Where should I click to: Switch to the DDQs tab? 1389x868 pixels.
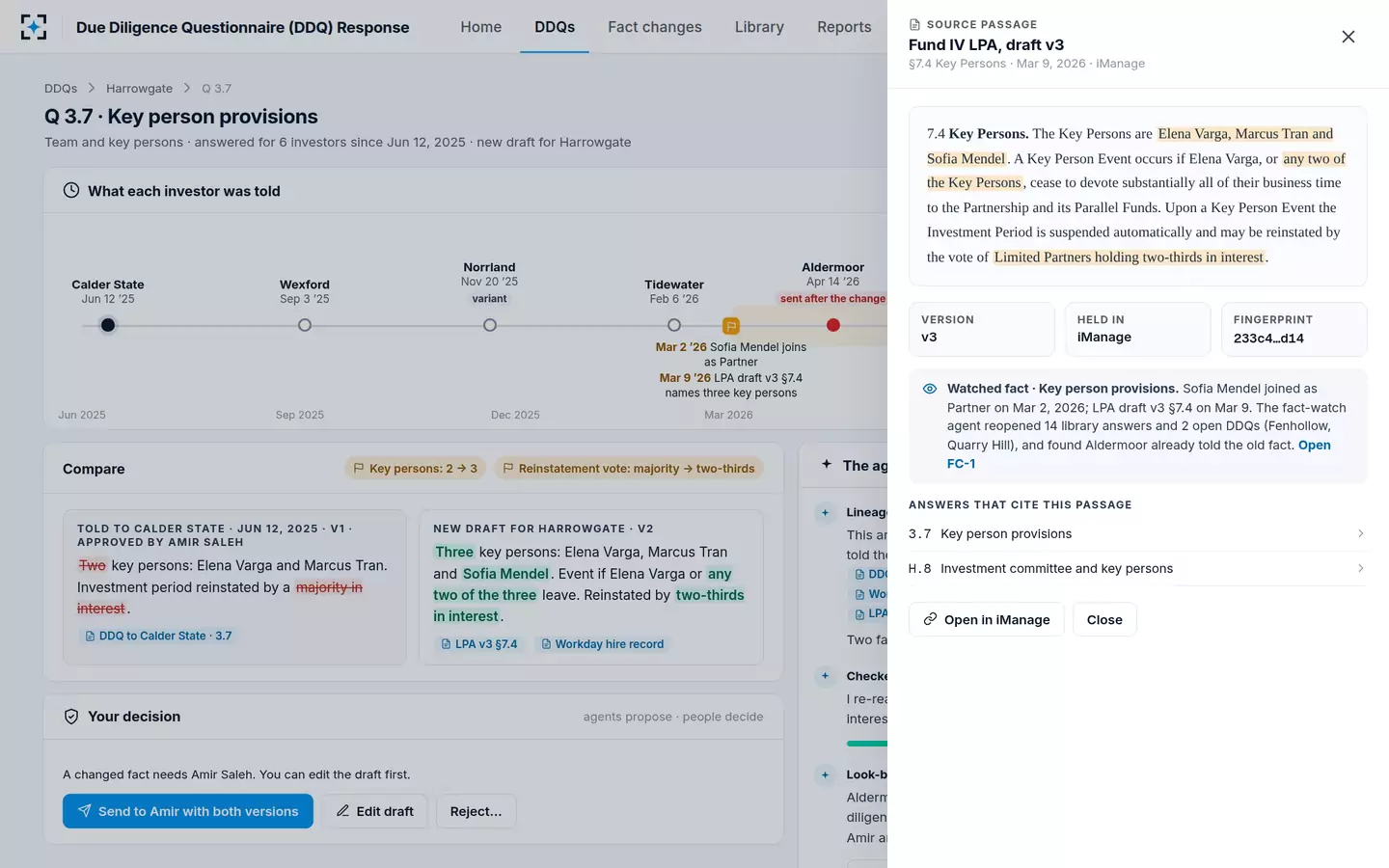(x=555, y=27)
